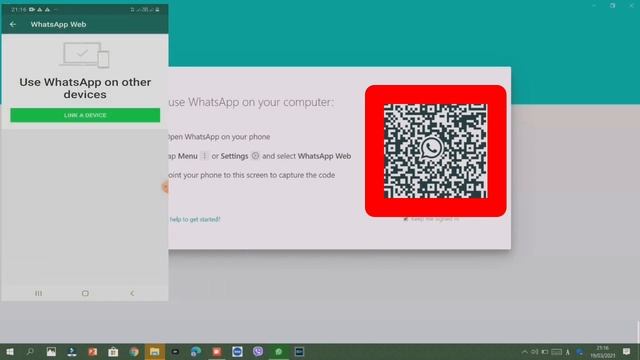This screenshot has height=360, width=640.
Task: Click the 'WhatsApp Web' text in instructions
Action: pyautogui.click(x=324, y=156)
